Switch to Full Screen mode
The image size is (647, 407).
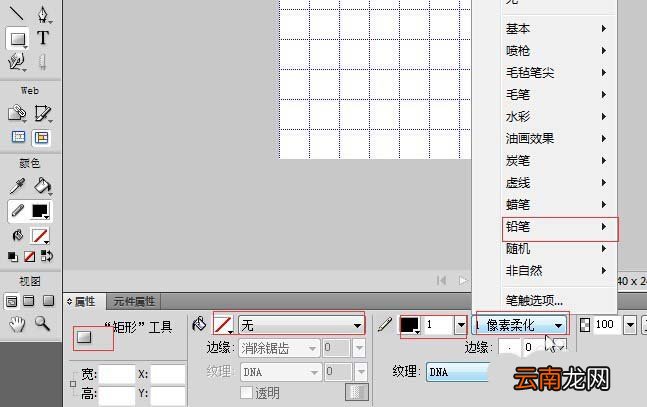[x=49, y=301]
